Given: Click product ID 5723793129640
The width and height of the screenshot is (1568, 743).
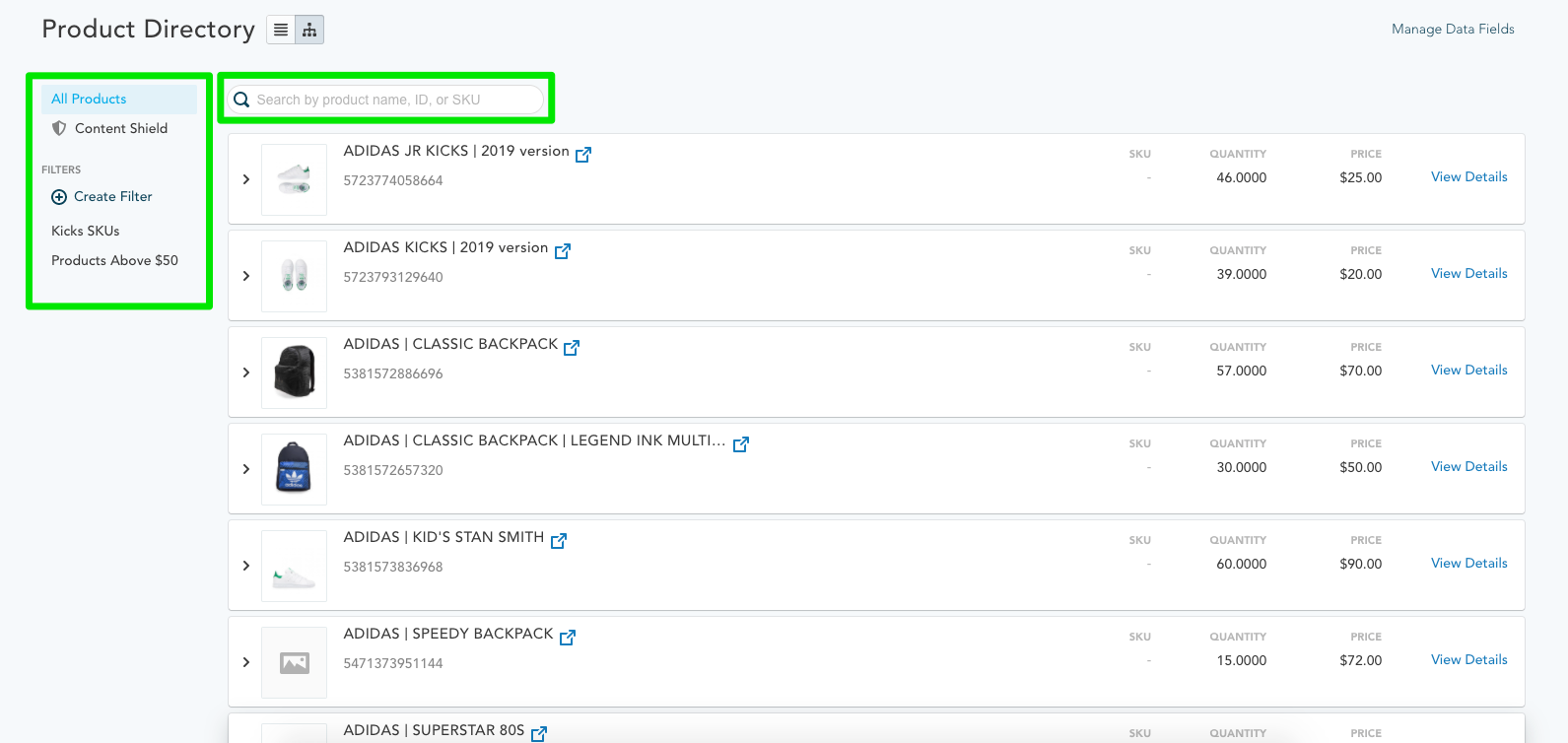Looking at the screenshot, I should [393, 277].
